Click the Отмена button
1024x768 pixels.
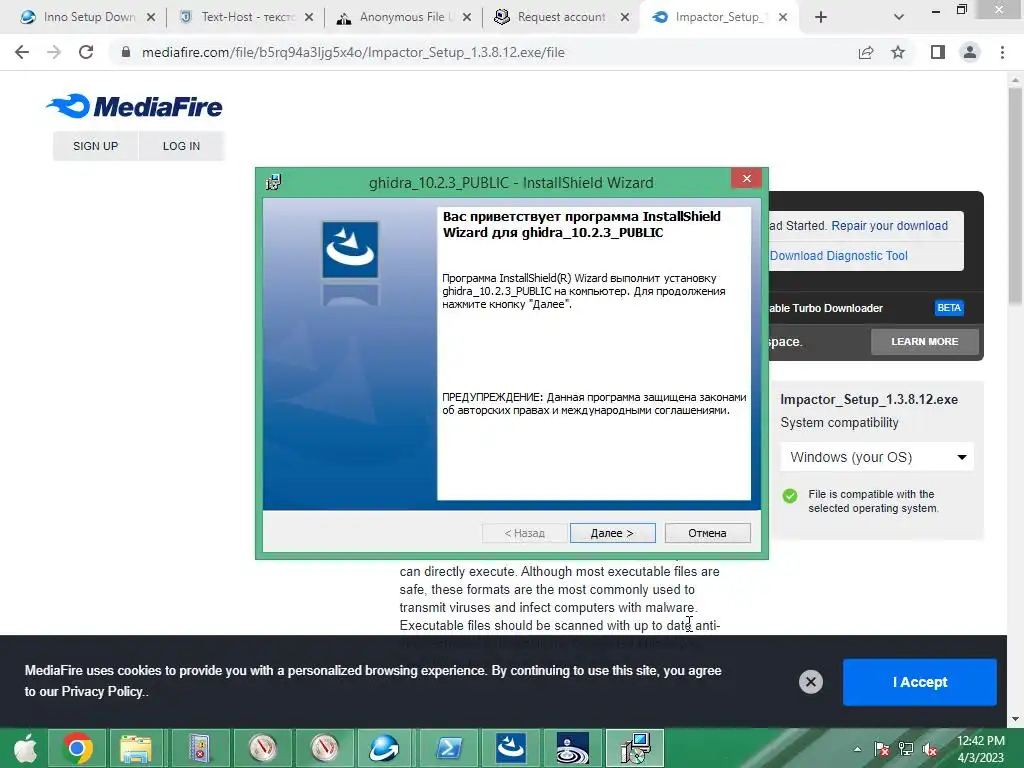(x=707, y=533)
